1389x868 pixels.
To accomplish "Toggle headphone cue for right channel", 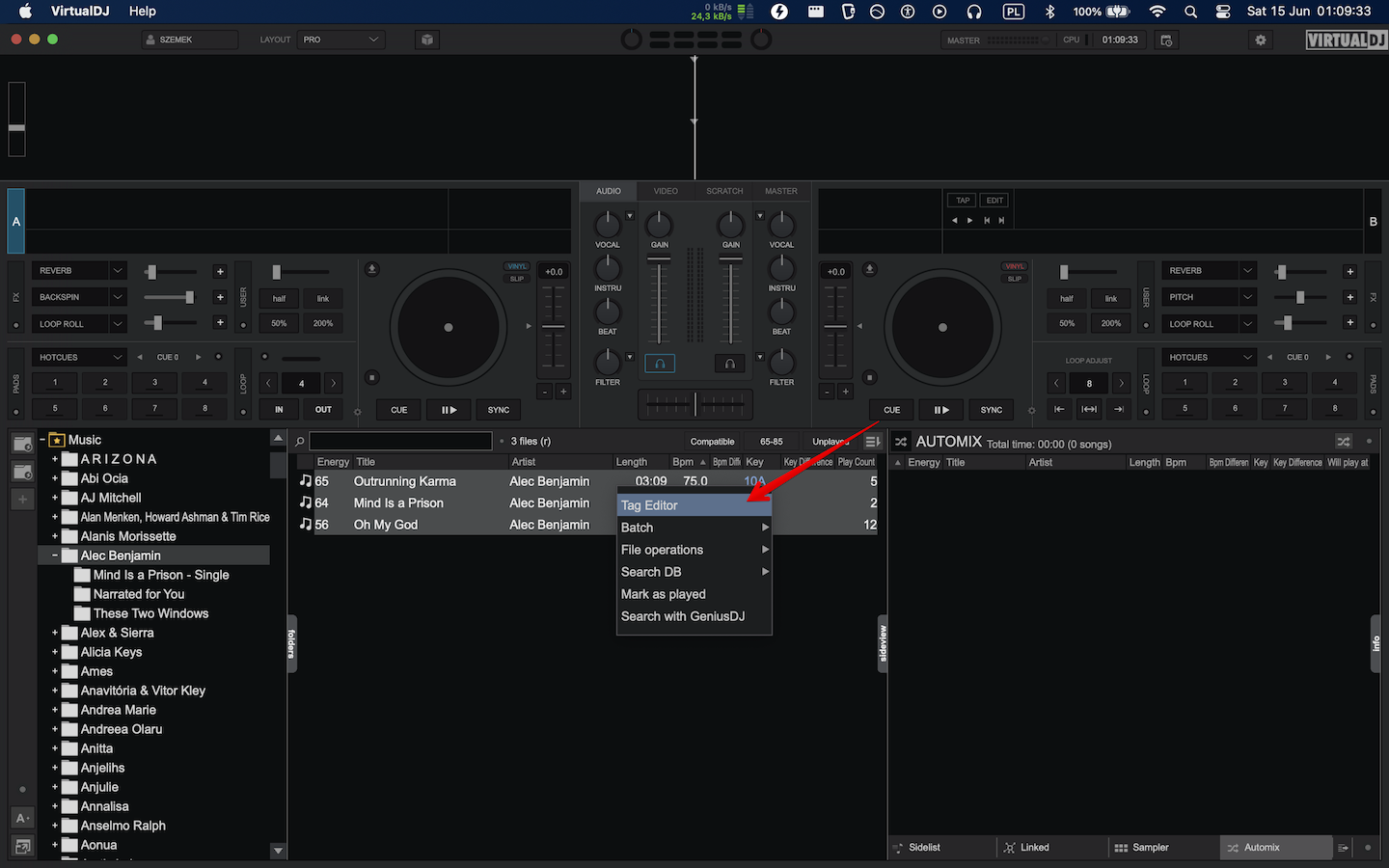I will (729, 364).
